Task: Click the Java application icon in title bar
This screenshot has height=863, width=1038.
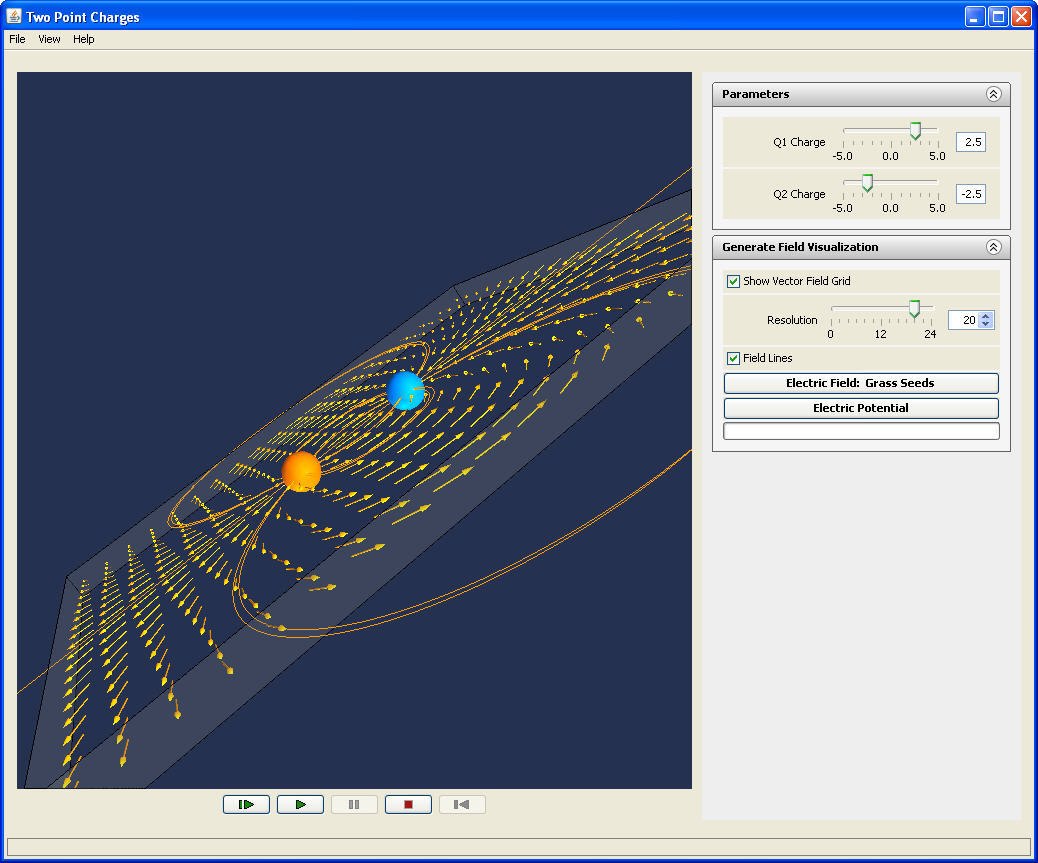Action: tap(13, 16)
